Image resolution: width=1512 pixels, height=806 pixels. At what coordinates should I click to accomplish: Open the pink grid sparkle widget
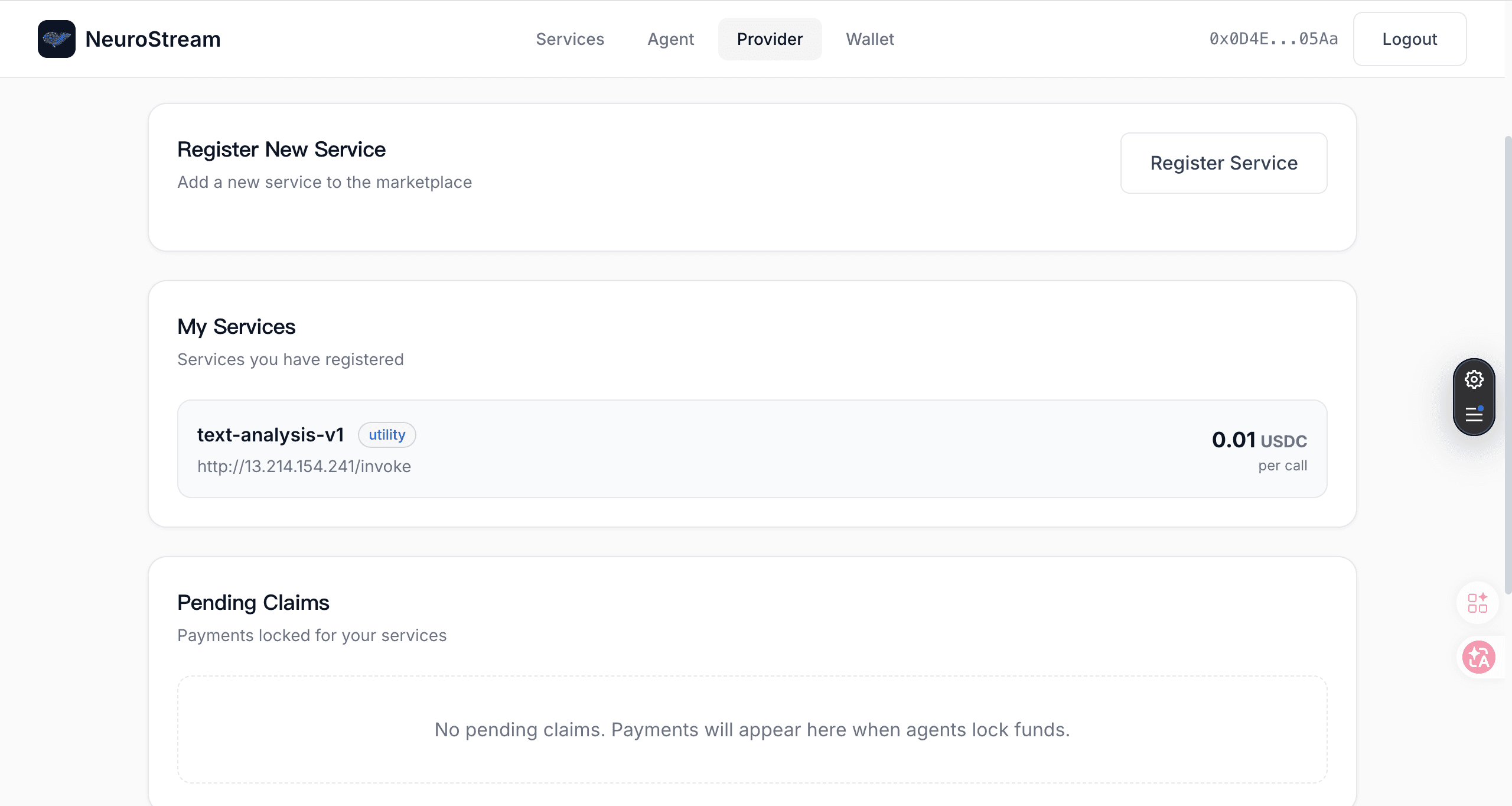click(1477, 603)
